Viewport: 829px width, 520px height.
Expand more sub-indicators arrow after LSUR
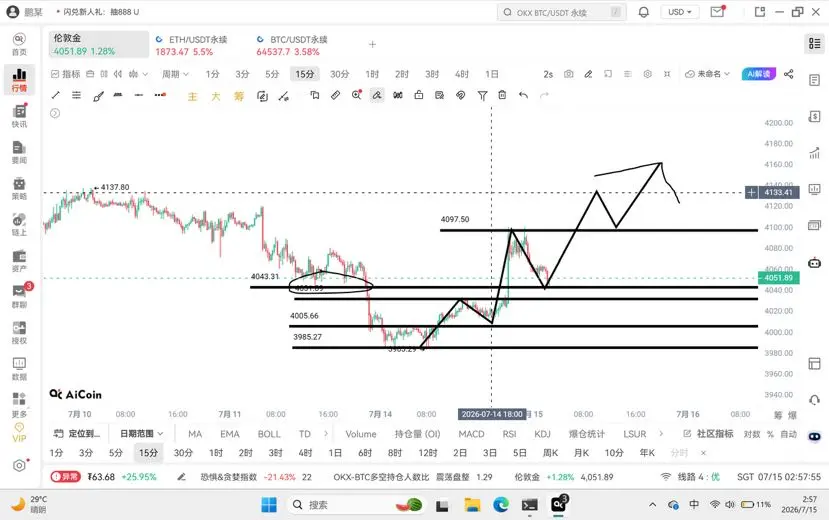click(661, 433)
